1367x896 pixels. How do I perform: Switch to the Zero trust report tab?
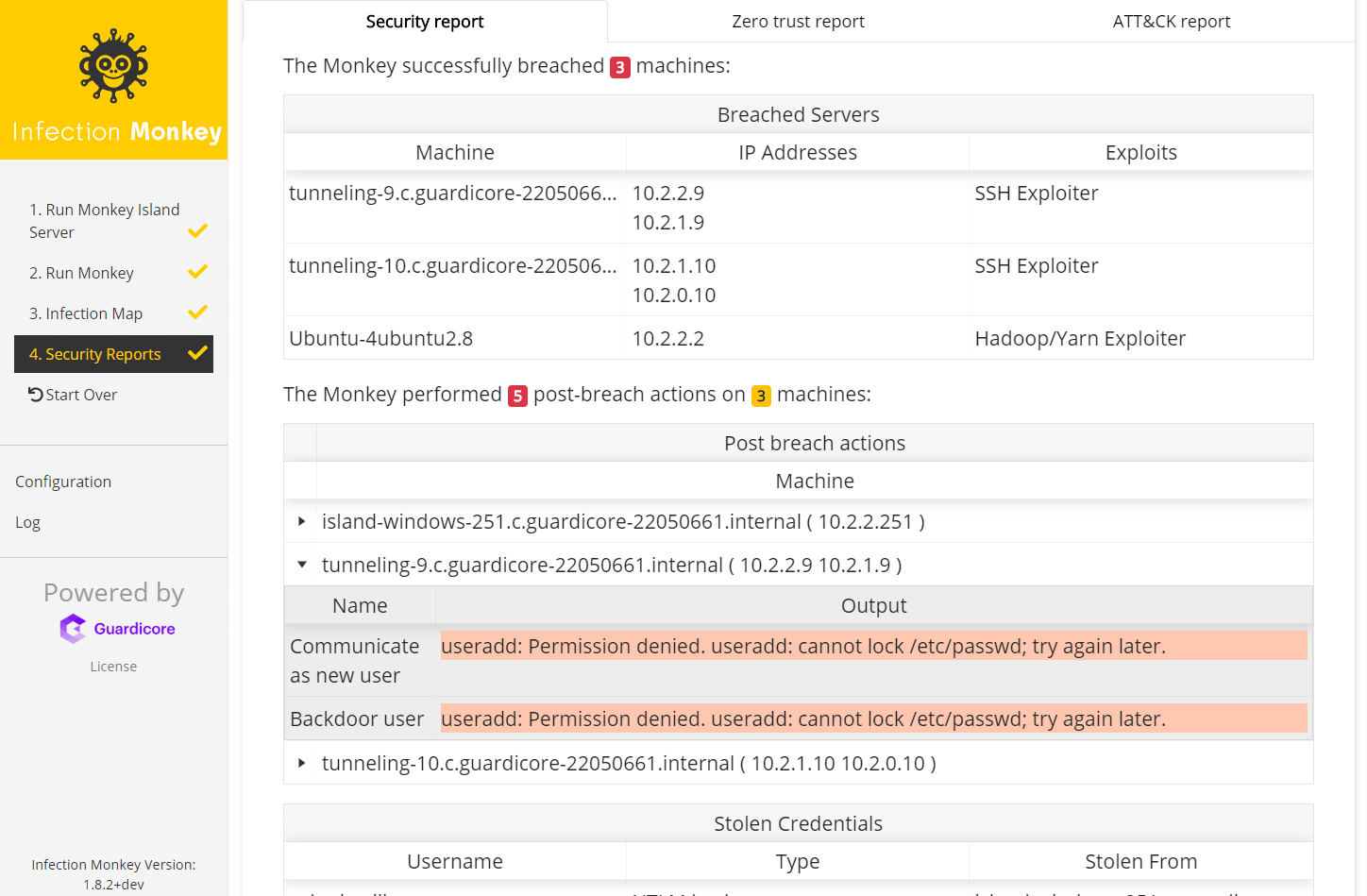coord(798,22)
